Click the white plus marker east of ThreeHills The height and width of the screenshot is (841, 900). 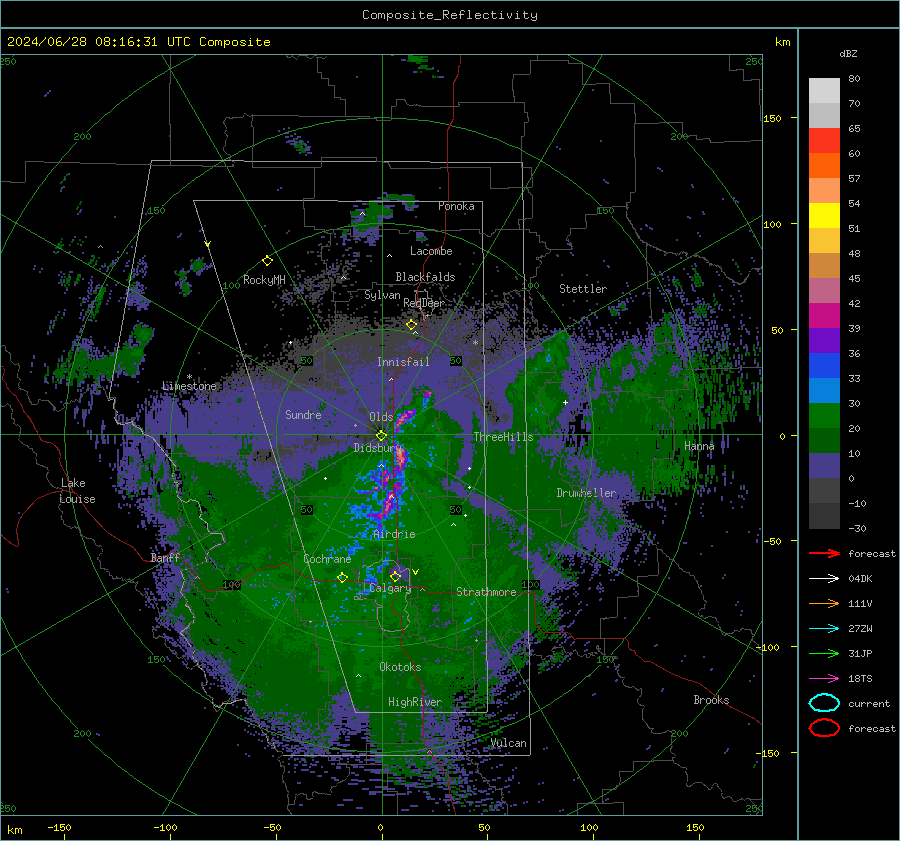coord(565,402)
